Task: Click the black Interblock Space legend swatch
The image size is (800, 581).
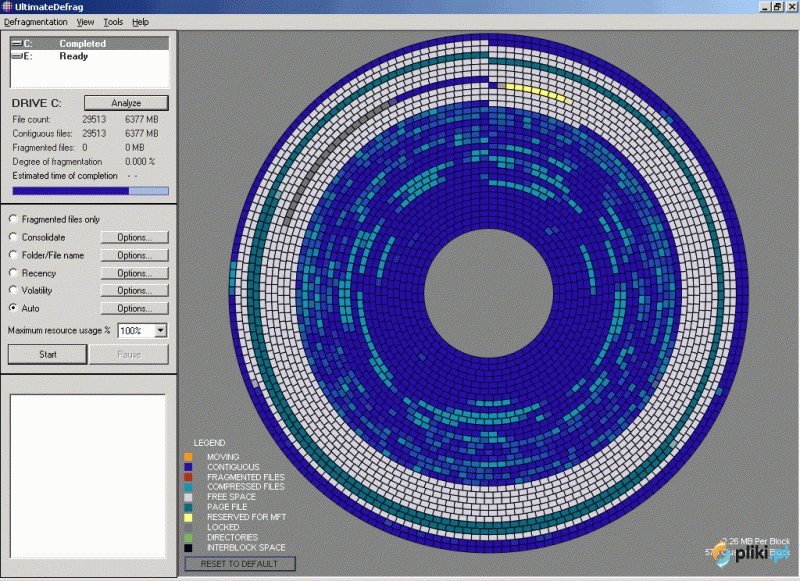Action: coord(188,548)
